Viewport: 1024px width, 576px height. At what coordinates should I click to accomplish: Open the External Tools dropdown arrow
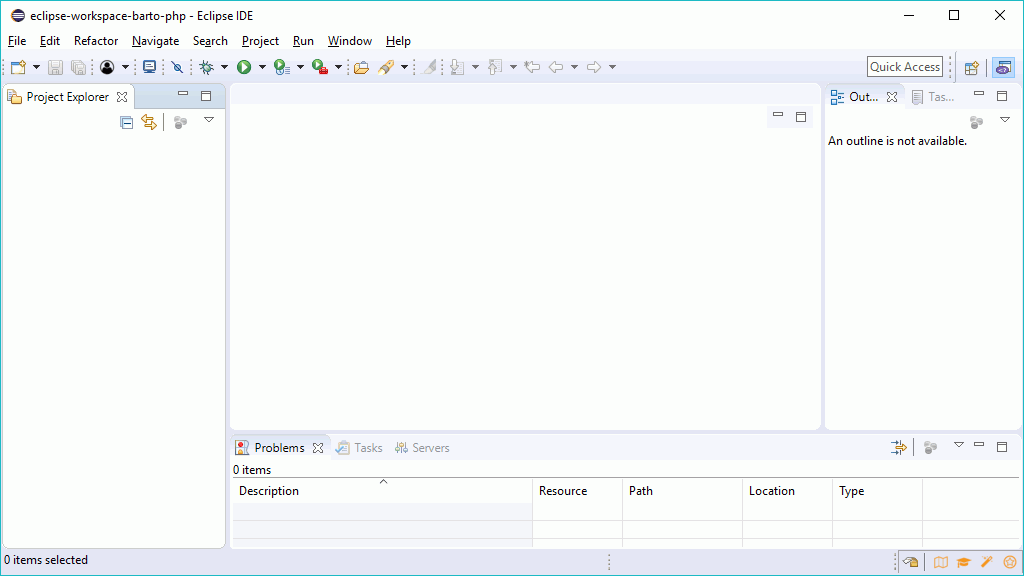[x=338, y=67]
